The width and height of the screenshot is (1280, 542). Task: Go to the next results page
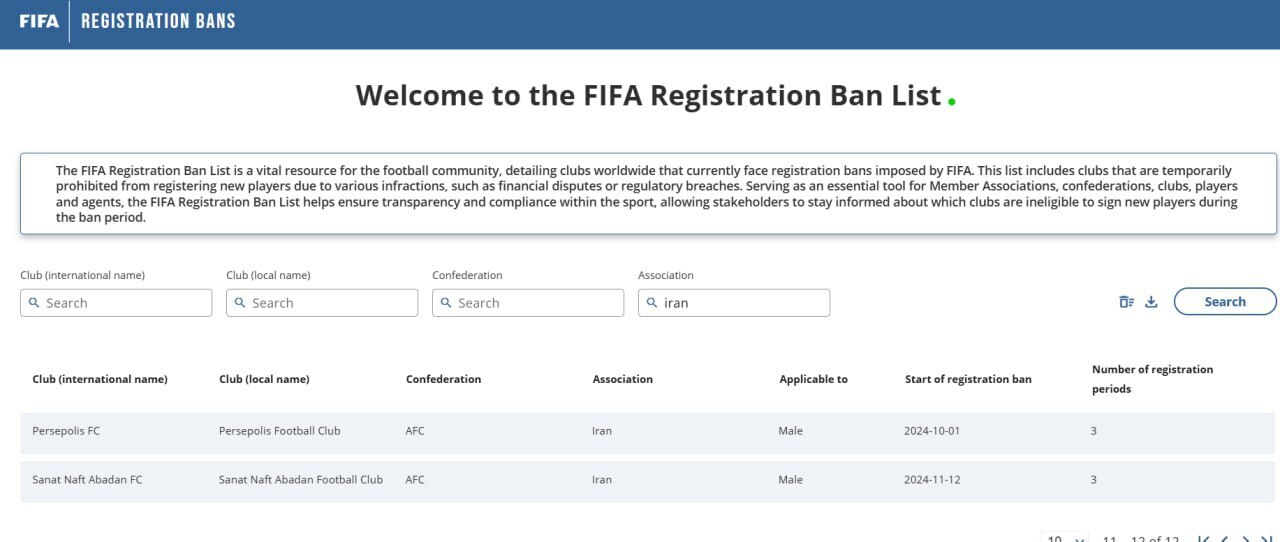[1245, 539]
